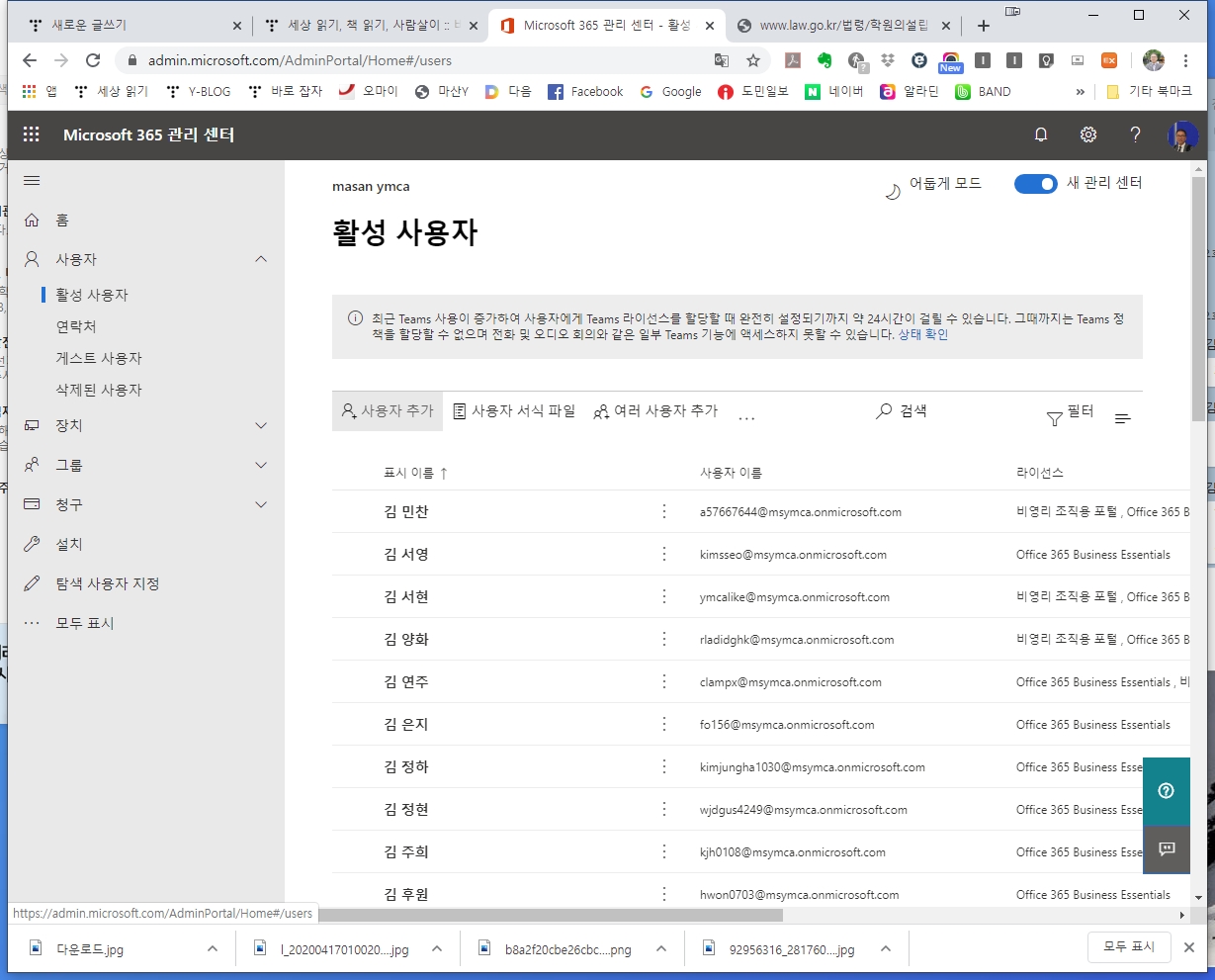Open 네이버 bookmark

tap(834, 91)
